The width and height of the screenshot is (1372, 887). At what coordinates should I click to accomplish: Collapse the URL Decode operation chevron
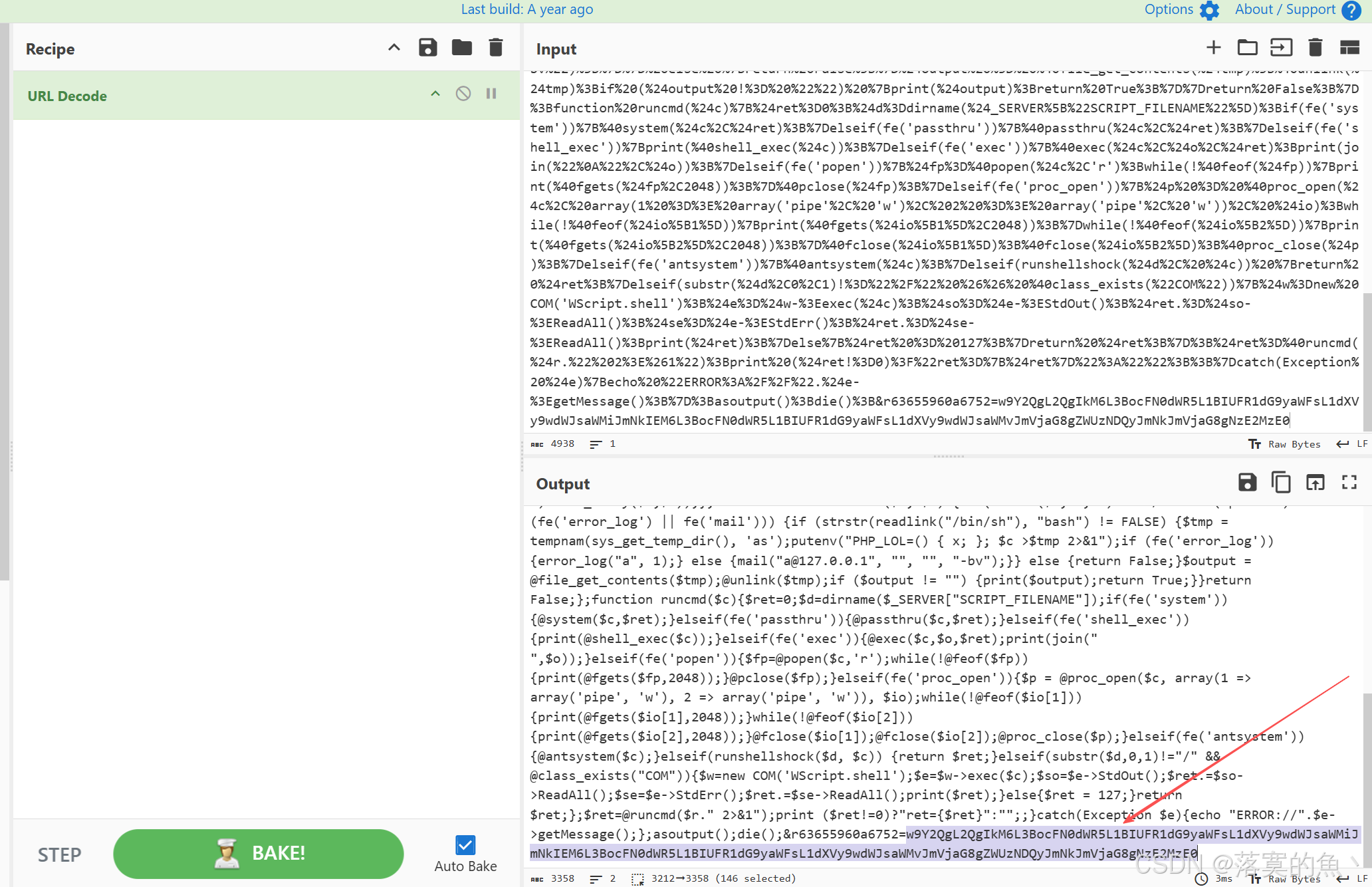click(x=435, y=94)
